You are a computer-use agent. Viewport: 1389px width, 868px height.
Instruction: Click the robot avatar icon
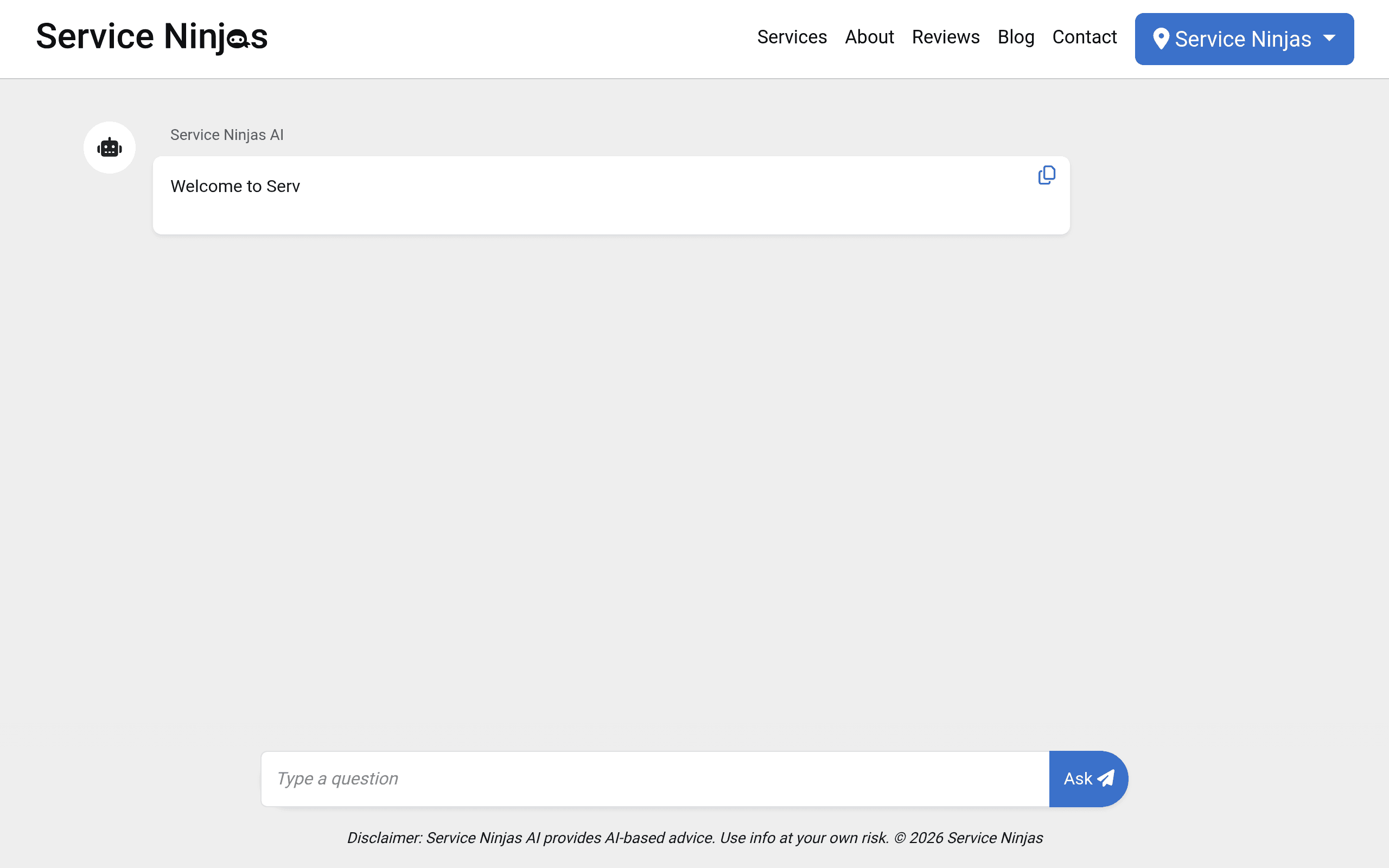pyautogui.click(x=110, y=148)
